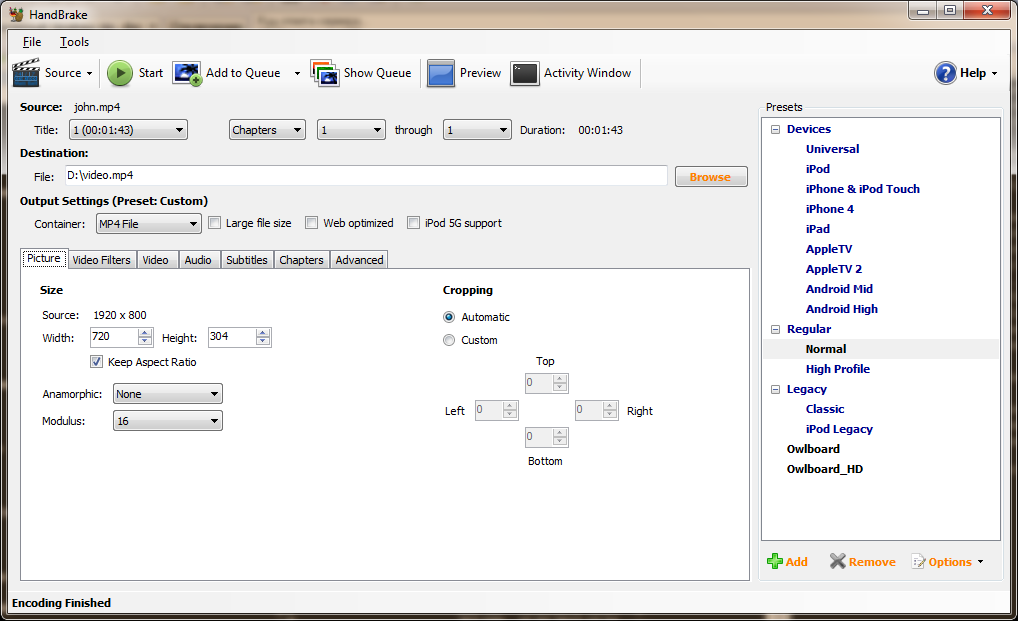Open the Container MP4 File dropdown

pyautogui.click(x=148, y=223)
